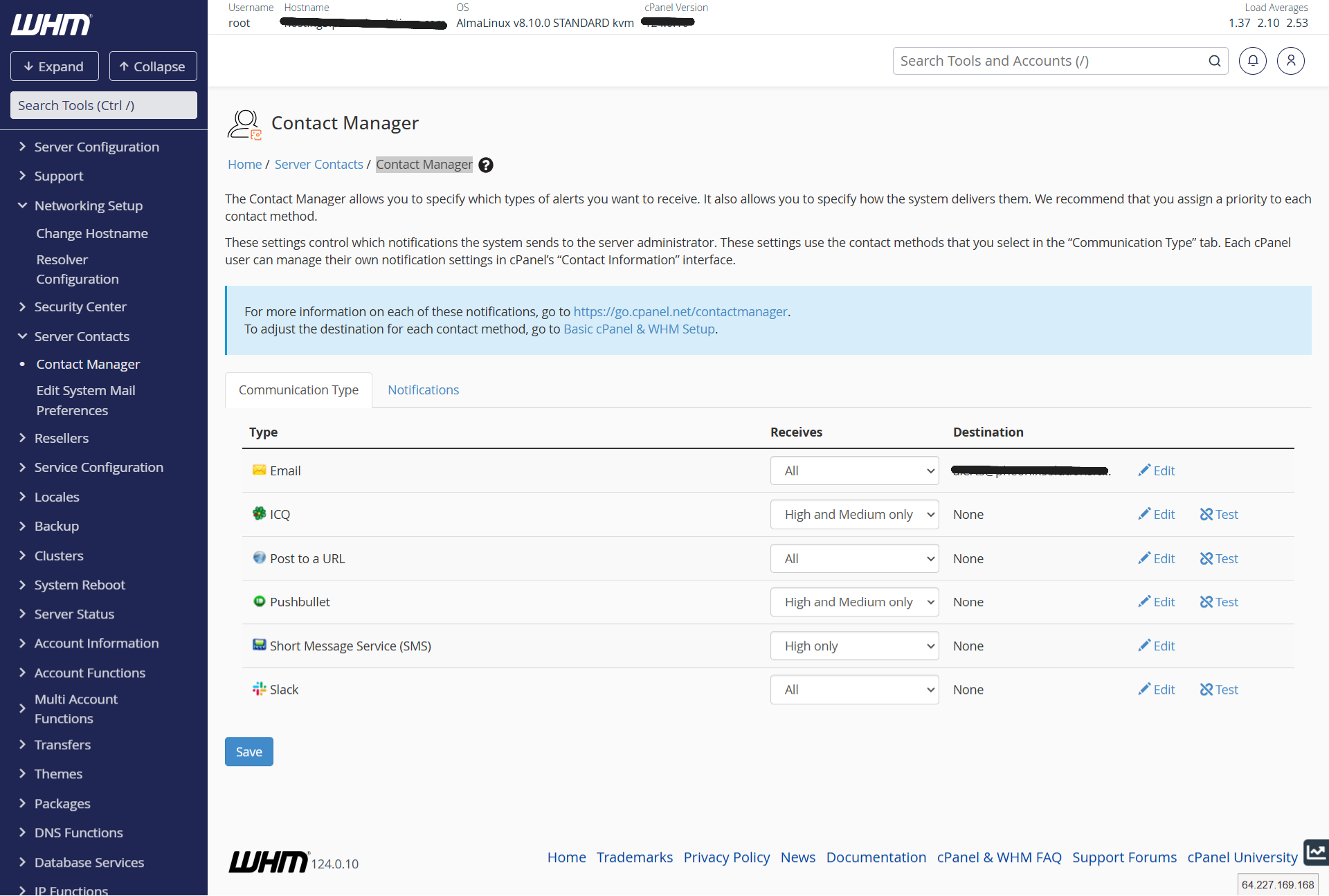
Task: Open the SMS Receives dropdown
Action: (x=854, y=646)
